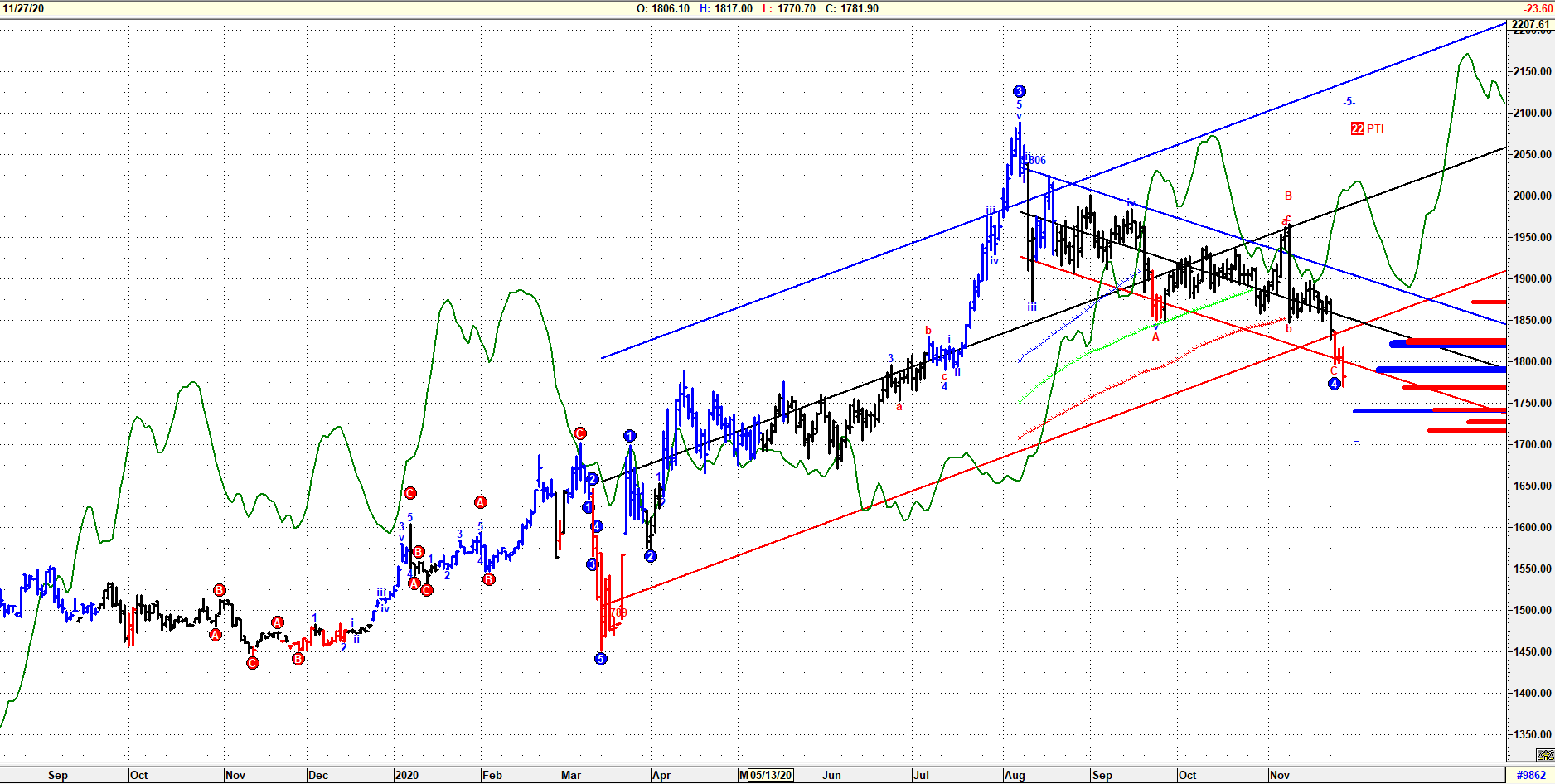Click the #9862 bar count field
1555x784 pixels.
pos(1530,775)
